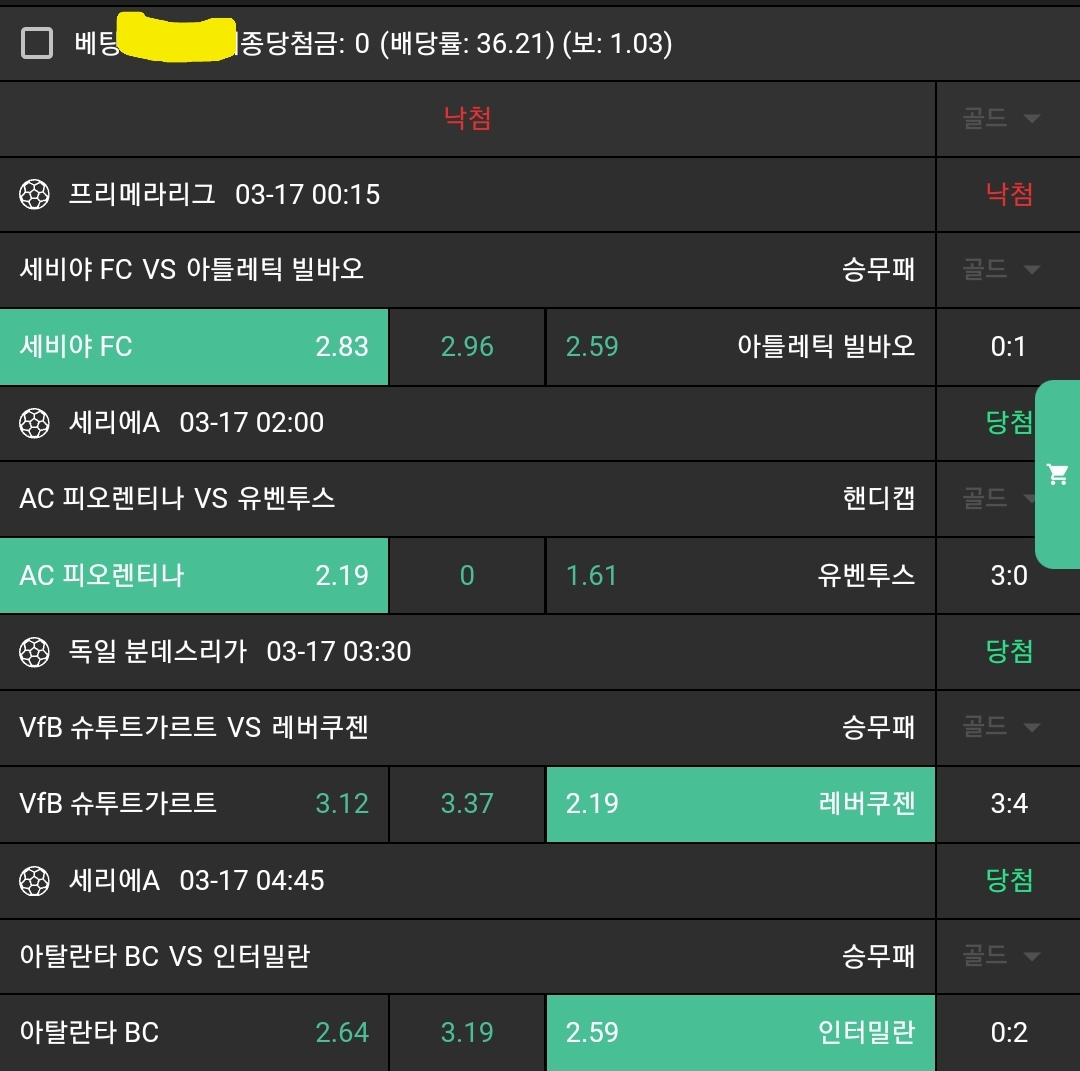
Task: Select highlighted 레버쿠젠 2.19 odds cell
Action: pos(740,804)
